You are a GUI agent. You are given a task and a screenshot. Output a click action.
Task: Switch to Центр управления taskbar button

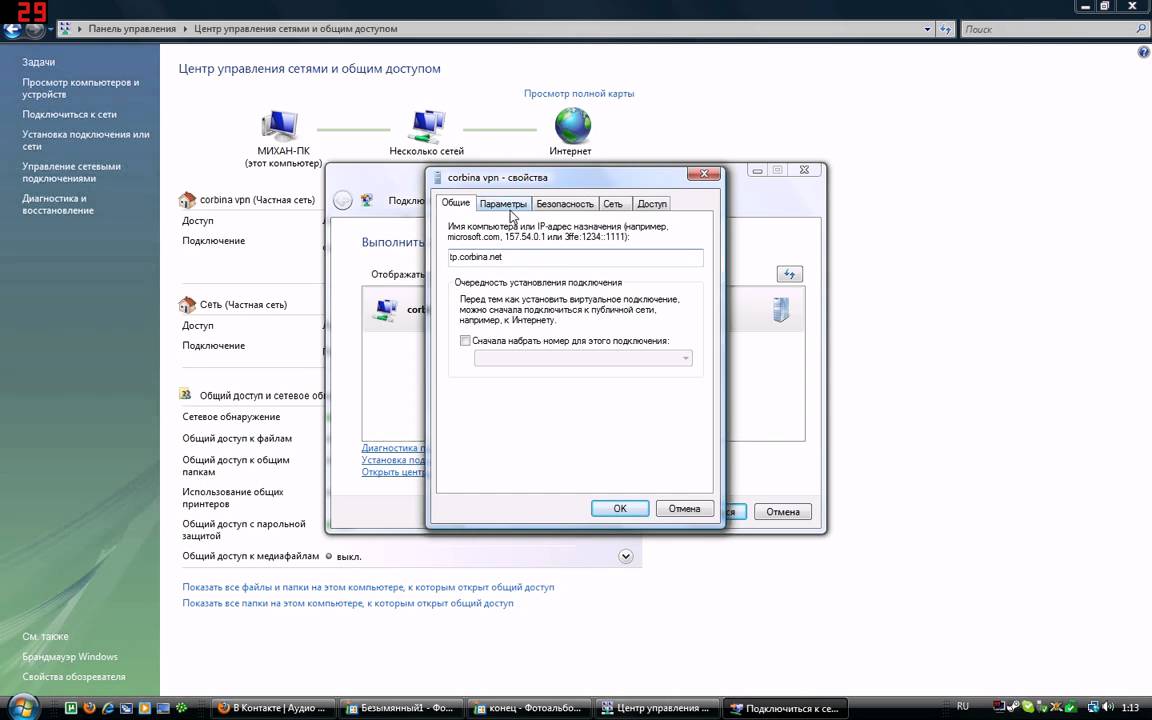656,708
